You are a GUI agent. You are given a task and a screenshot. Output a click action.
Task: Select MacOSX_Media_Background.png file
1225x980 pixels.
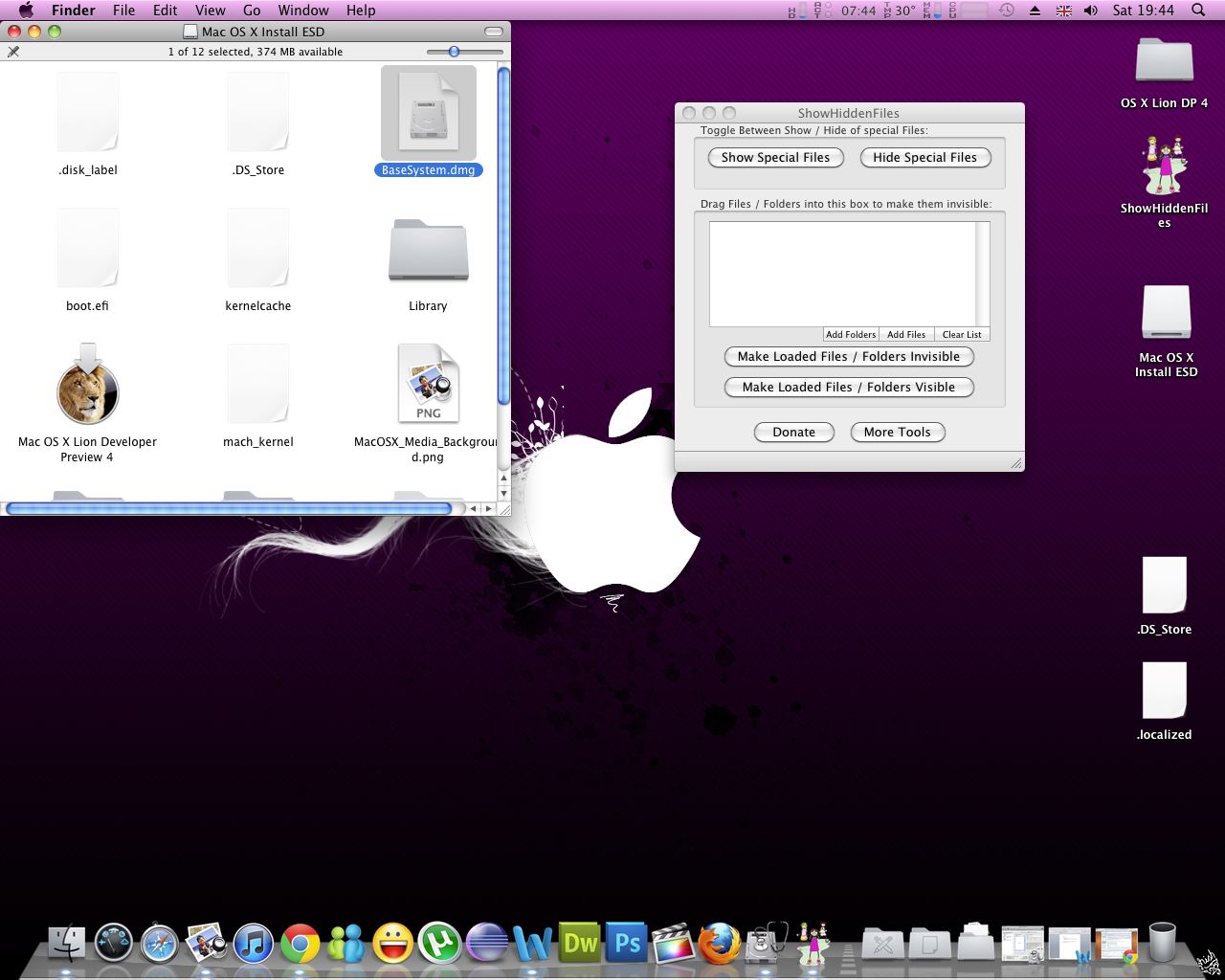pos(428,403)
